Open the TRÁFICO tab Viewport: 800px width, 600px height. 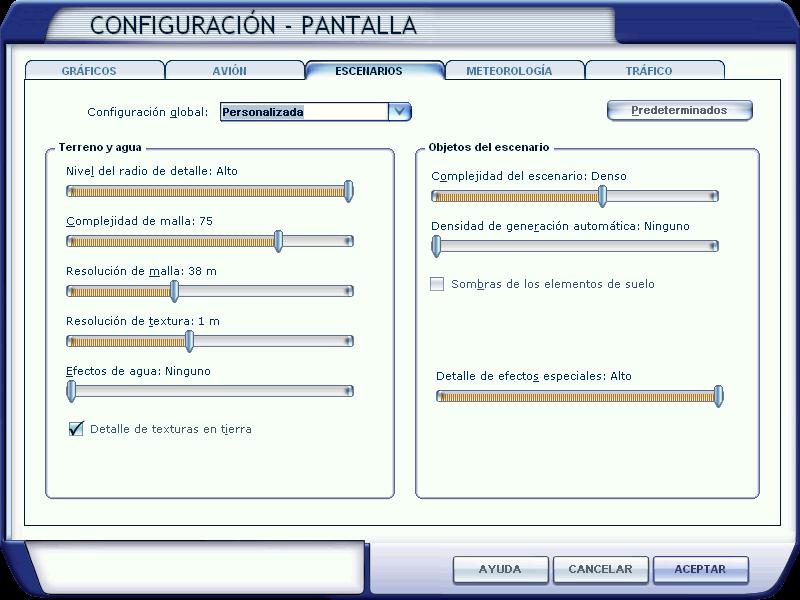(x=654, y=70)
